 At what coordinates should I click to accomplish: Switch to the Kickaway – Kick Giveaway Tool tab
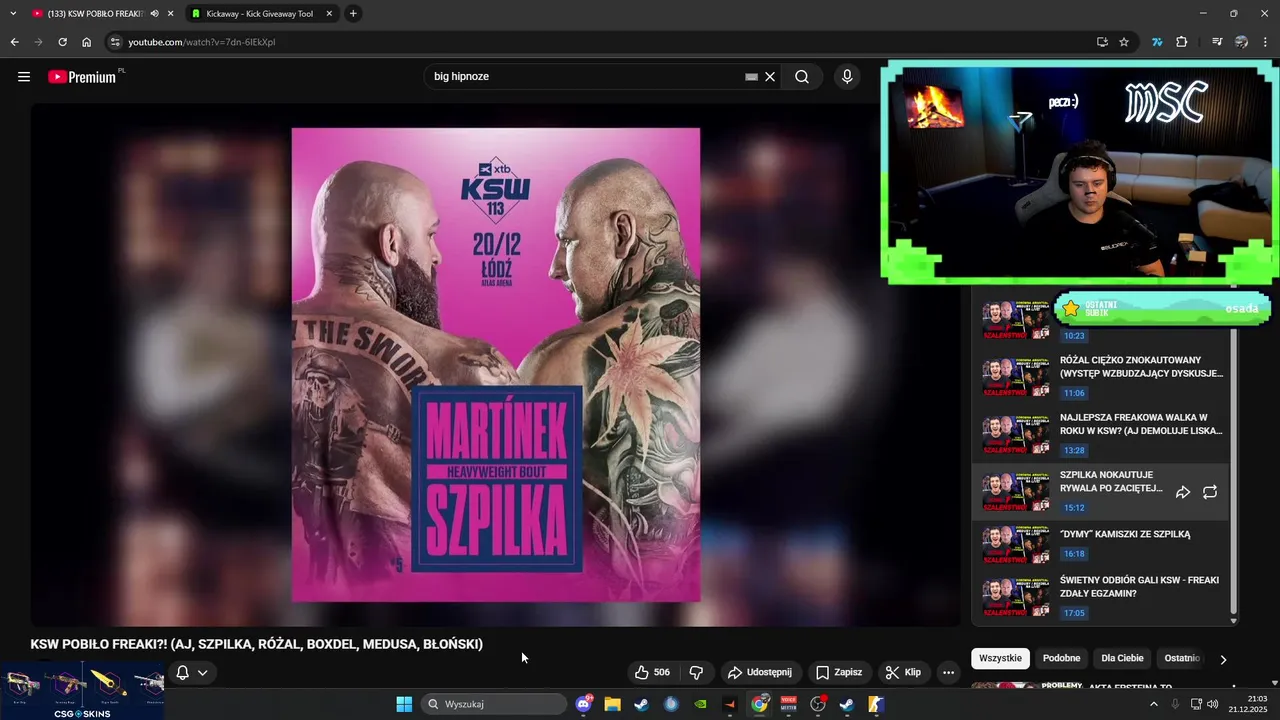[260, 14]
